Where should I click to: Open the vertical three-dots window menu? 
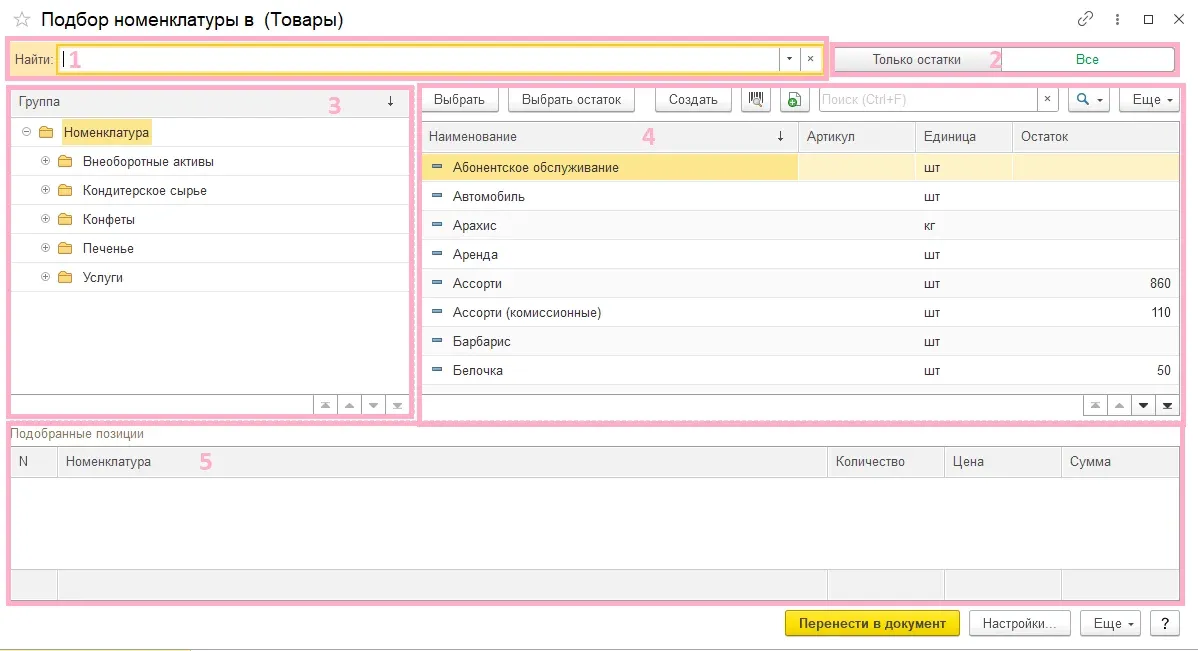(1117, 20)
